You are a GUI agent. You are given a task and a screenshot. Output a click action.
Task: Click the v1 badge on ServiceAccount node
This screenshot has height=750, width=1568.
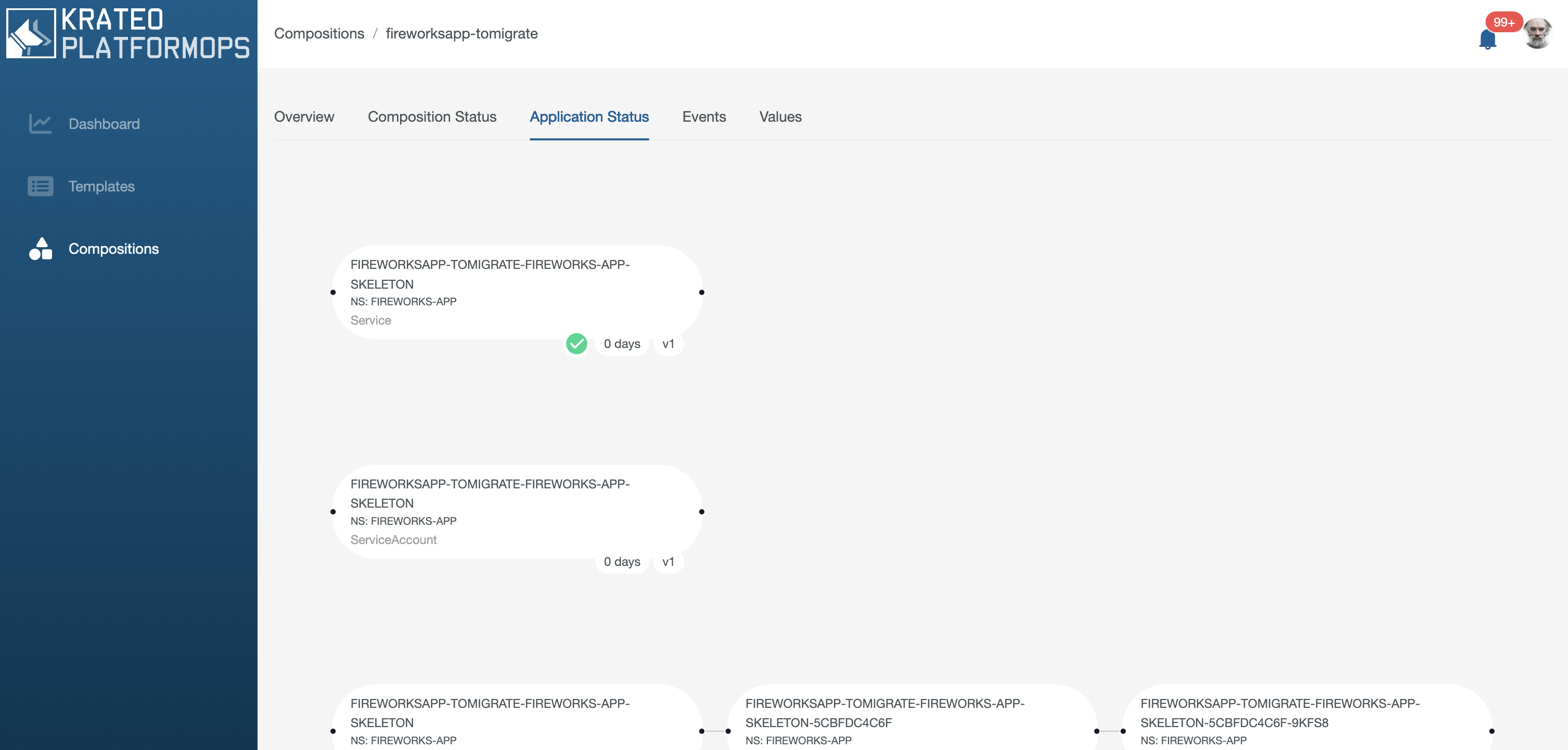click(x=668, y=562)
